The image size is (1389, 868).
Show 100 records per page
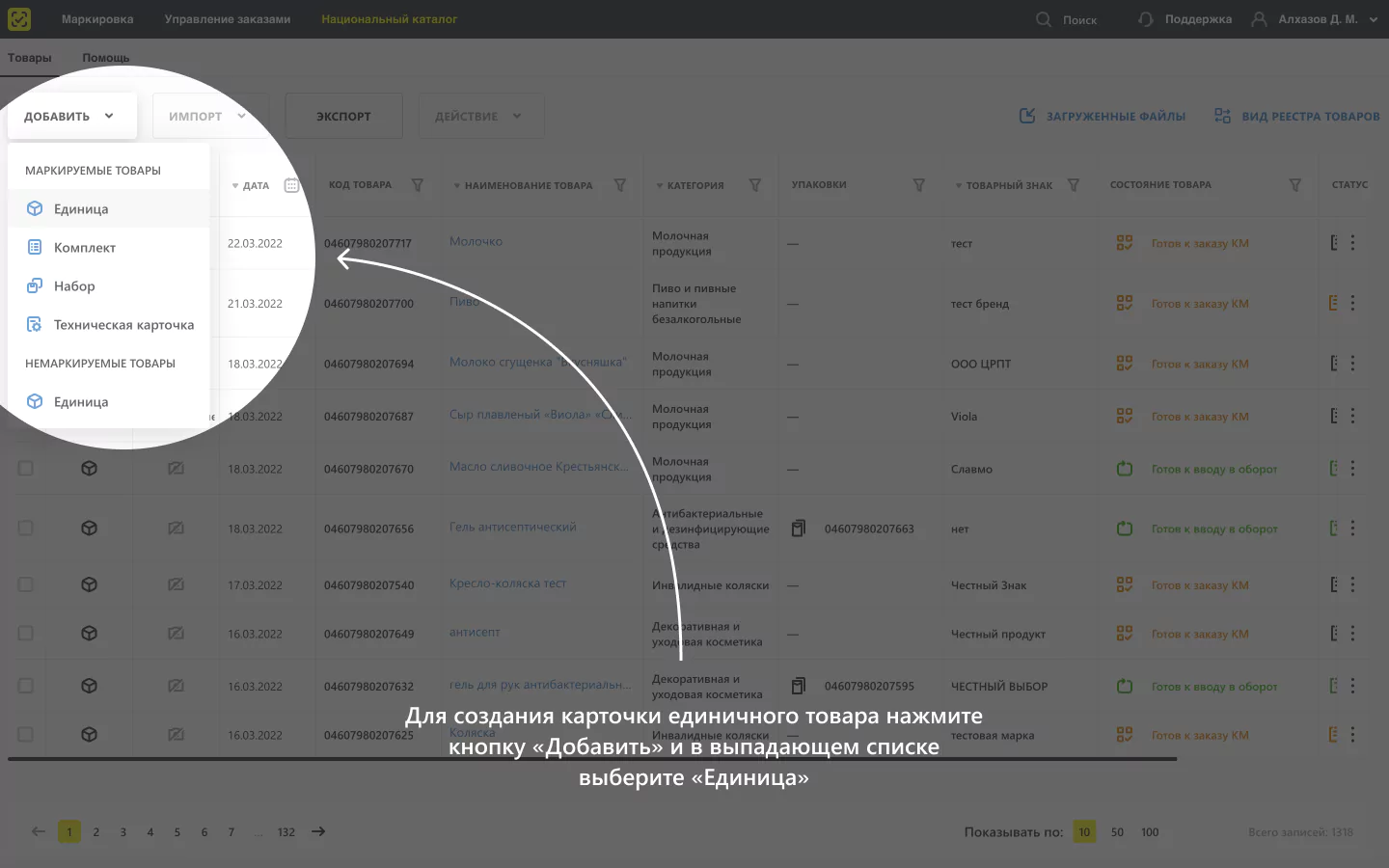point(1150,832)
